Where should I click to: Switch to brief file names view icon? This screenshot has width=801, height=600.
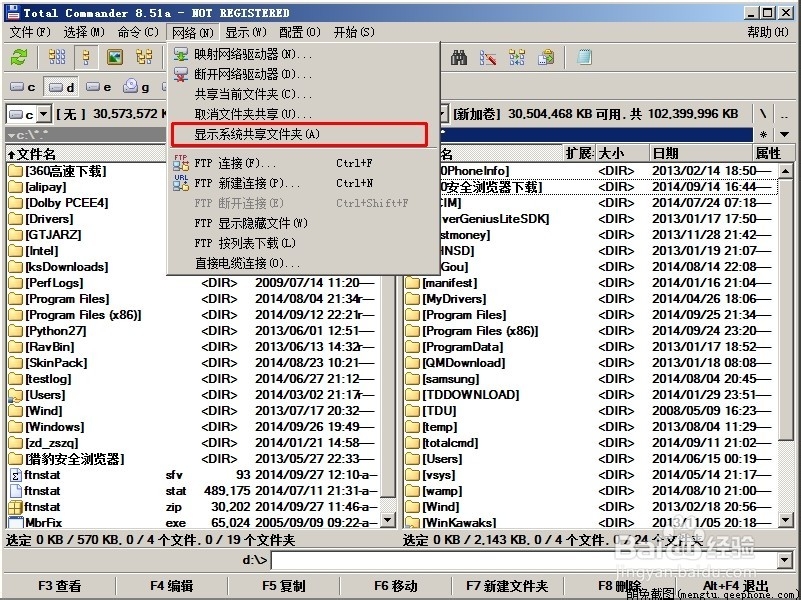[57, 57]
